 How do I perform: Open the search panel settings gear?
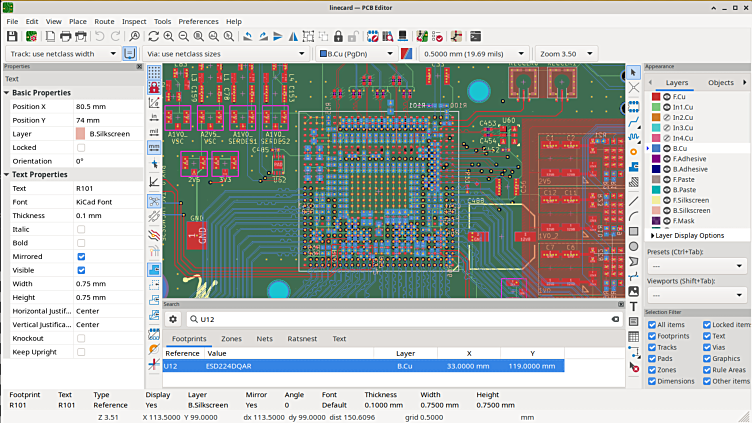click(173, 319)
